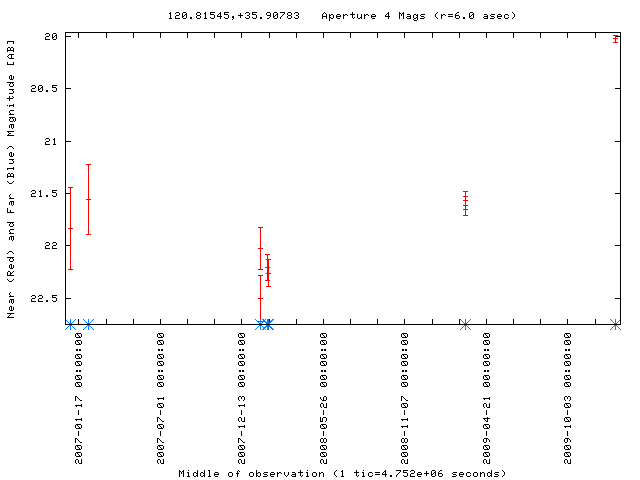This screenshot has width=640, height=480.
Task: Select the rightmost blue asterisk marker on the baseline
Action: pyautogui.click(x=616, y=325)
